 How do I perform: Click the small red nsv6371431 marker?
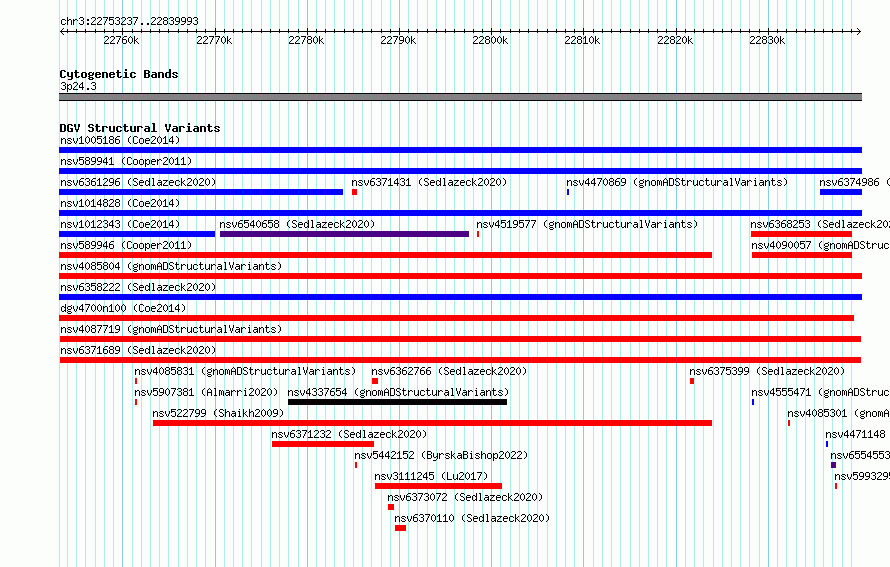[354, 192]
